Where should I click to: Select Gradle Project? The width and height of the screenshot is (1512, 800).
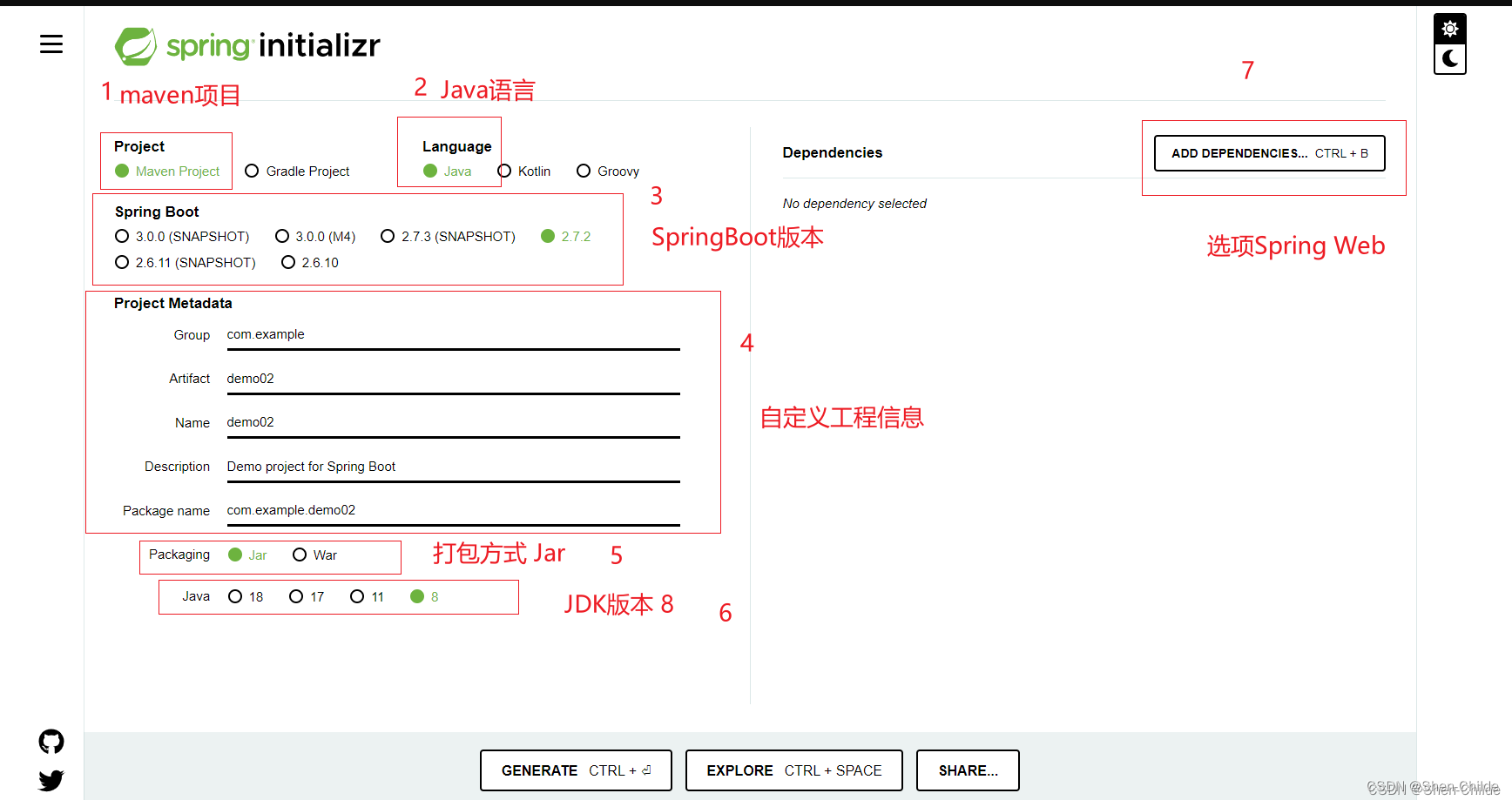click(x=253, y=171)
